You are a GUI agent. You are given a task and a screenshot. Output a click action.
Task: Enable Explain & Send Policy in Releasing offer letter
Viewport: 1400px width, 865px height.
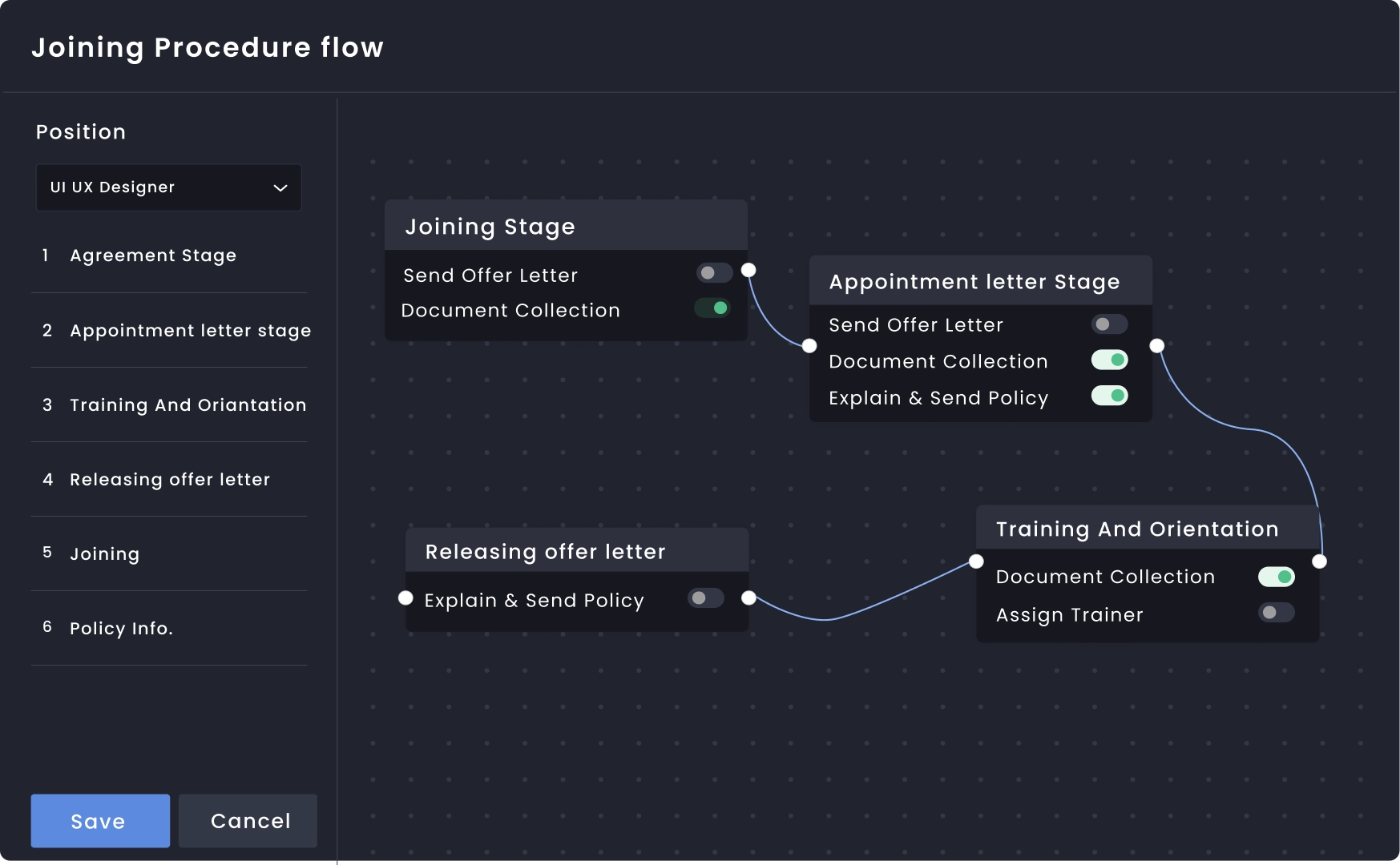pyautogui.click(x=705, y=598)
